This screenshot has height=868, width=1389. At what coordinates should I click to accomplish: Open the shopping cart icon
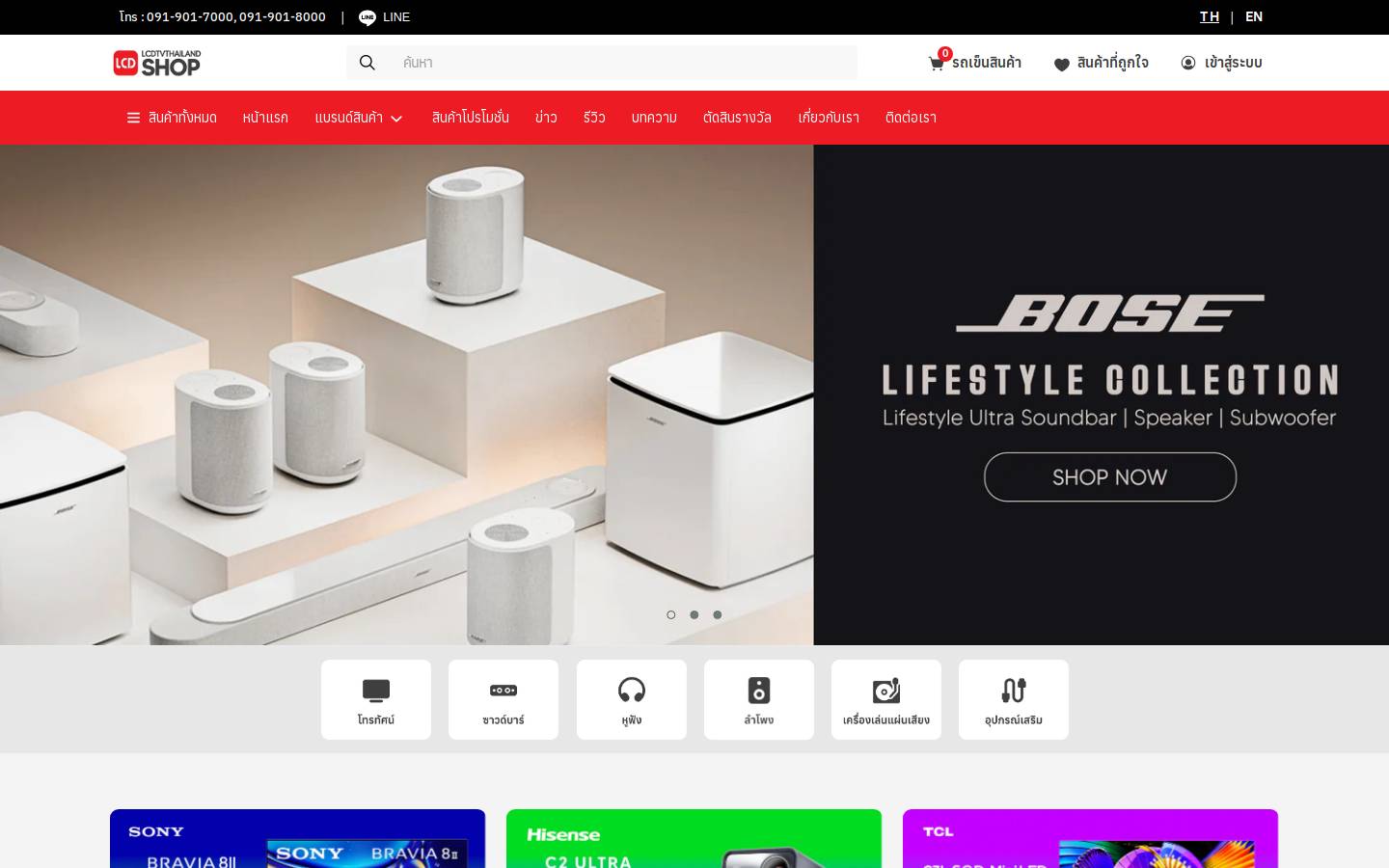point(936,64)
